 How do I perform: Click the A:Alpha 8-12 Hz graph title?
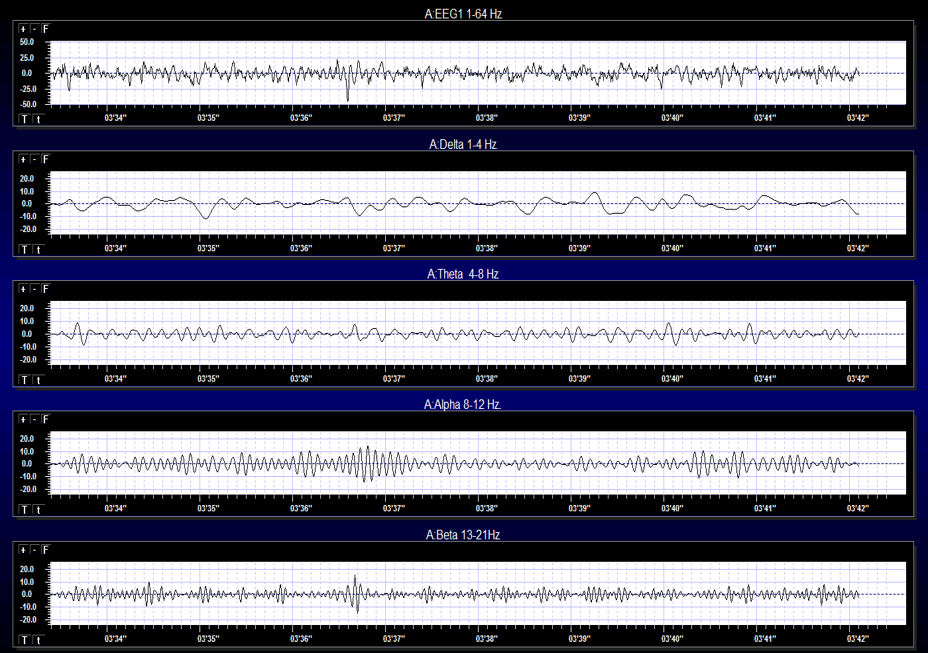[464, 405]
